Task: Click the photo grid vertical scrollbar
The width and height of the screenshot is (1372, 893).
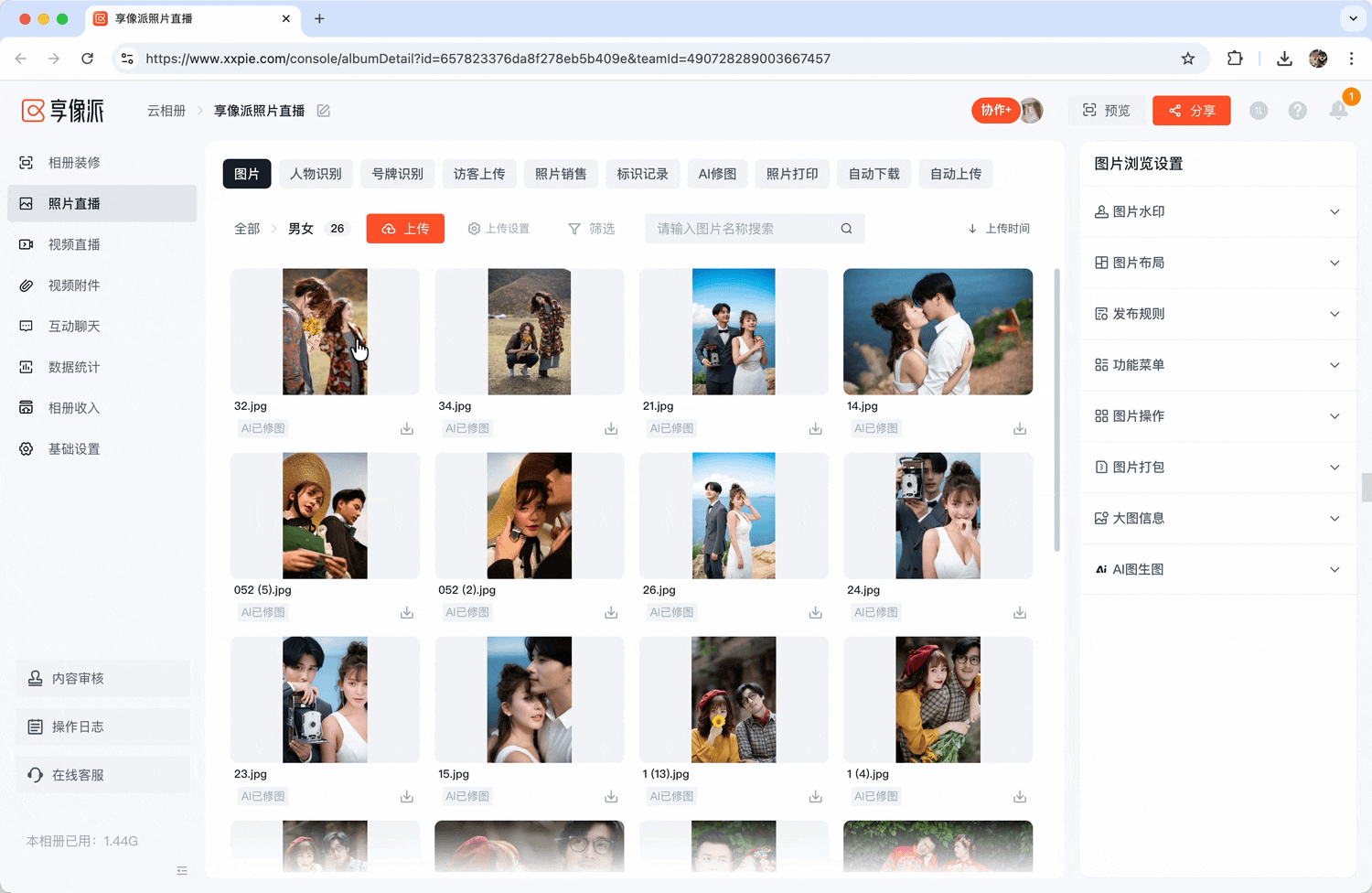Action: [x=1057, y=410]
